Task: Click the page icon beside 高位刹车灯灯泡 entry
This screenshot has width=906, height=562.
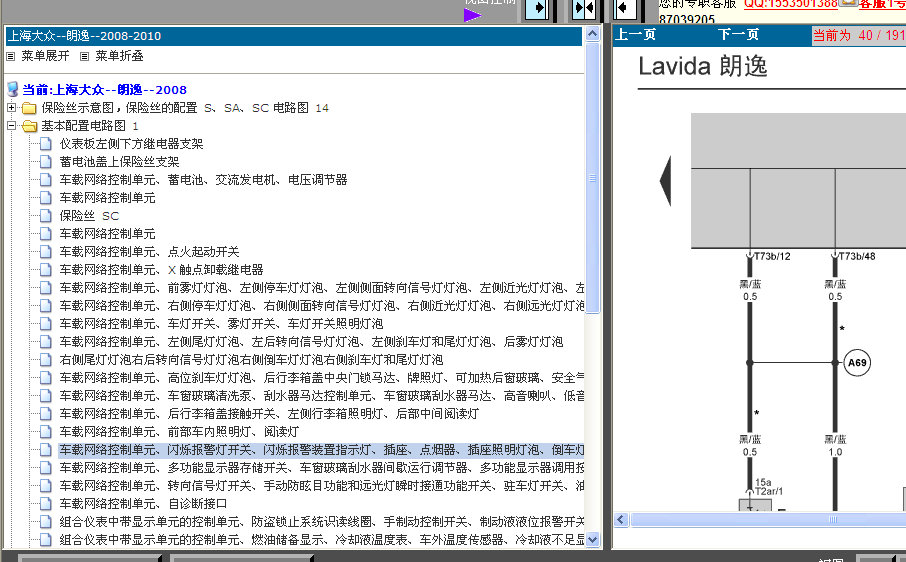Action: click(46, 378)
